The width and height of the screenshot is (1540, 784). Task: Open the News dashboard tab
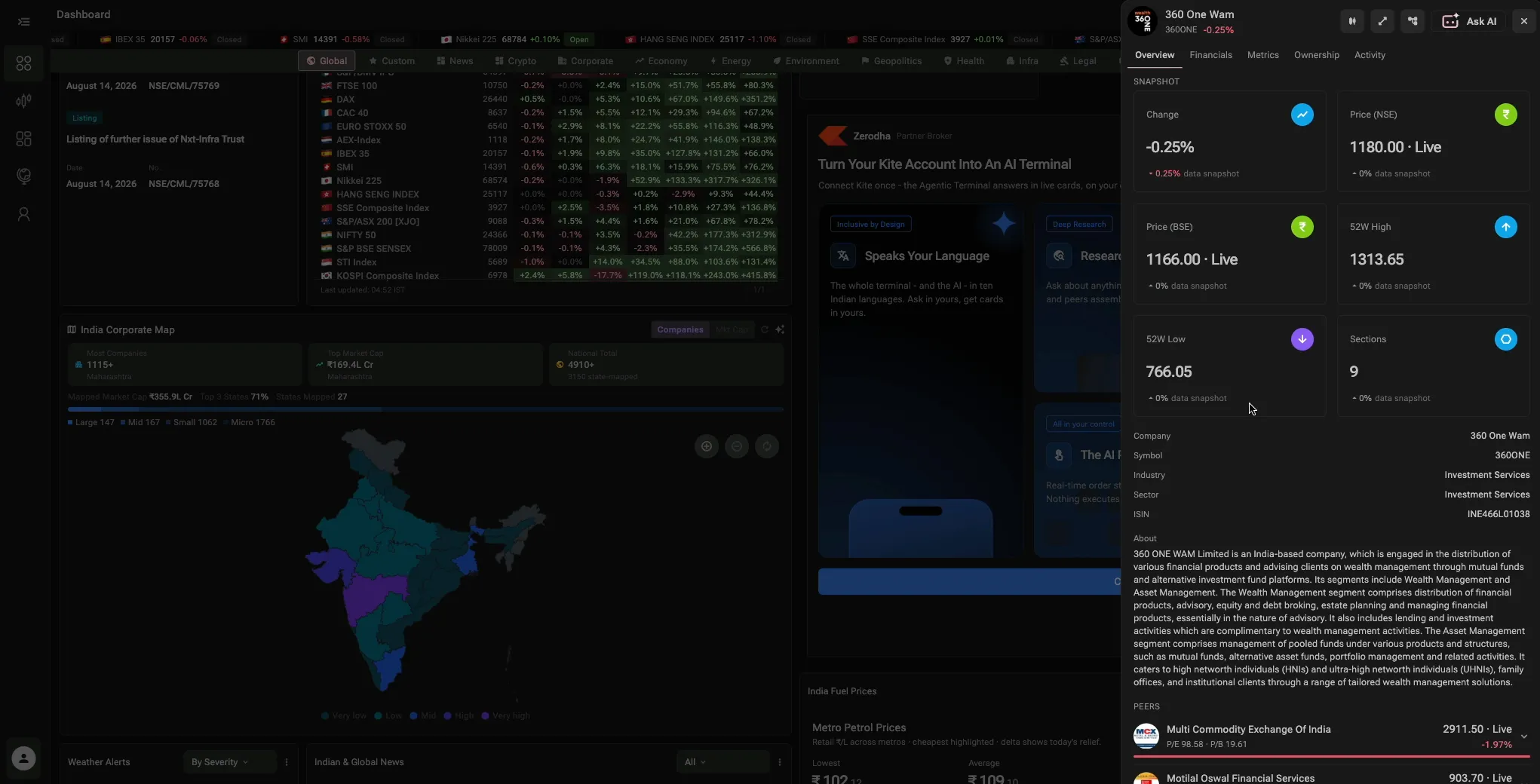click(x=455, y=61)
